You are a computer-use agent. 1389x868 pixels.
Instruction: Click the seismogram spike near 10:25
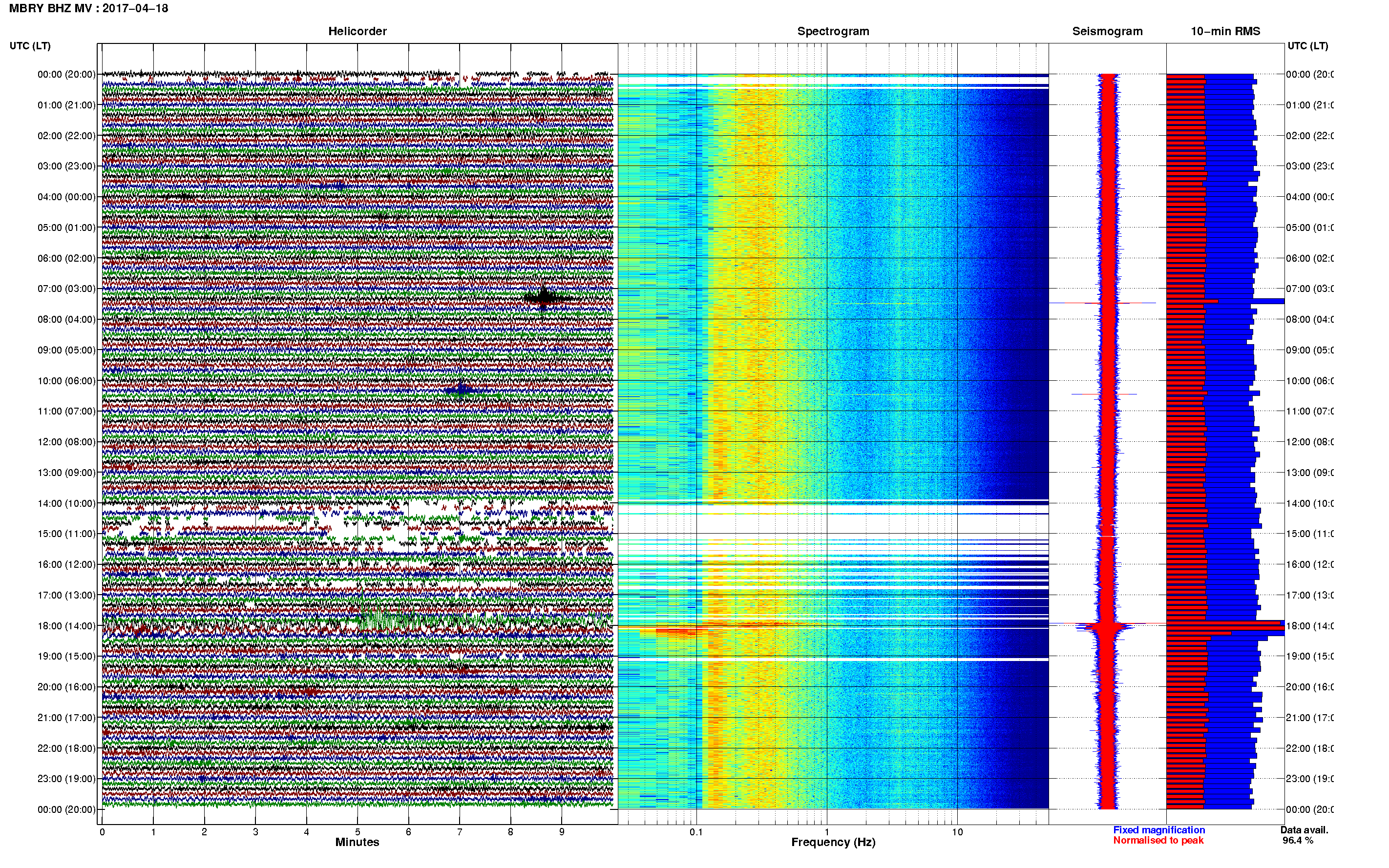tap(1104, 394)
